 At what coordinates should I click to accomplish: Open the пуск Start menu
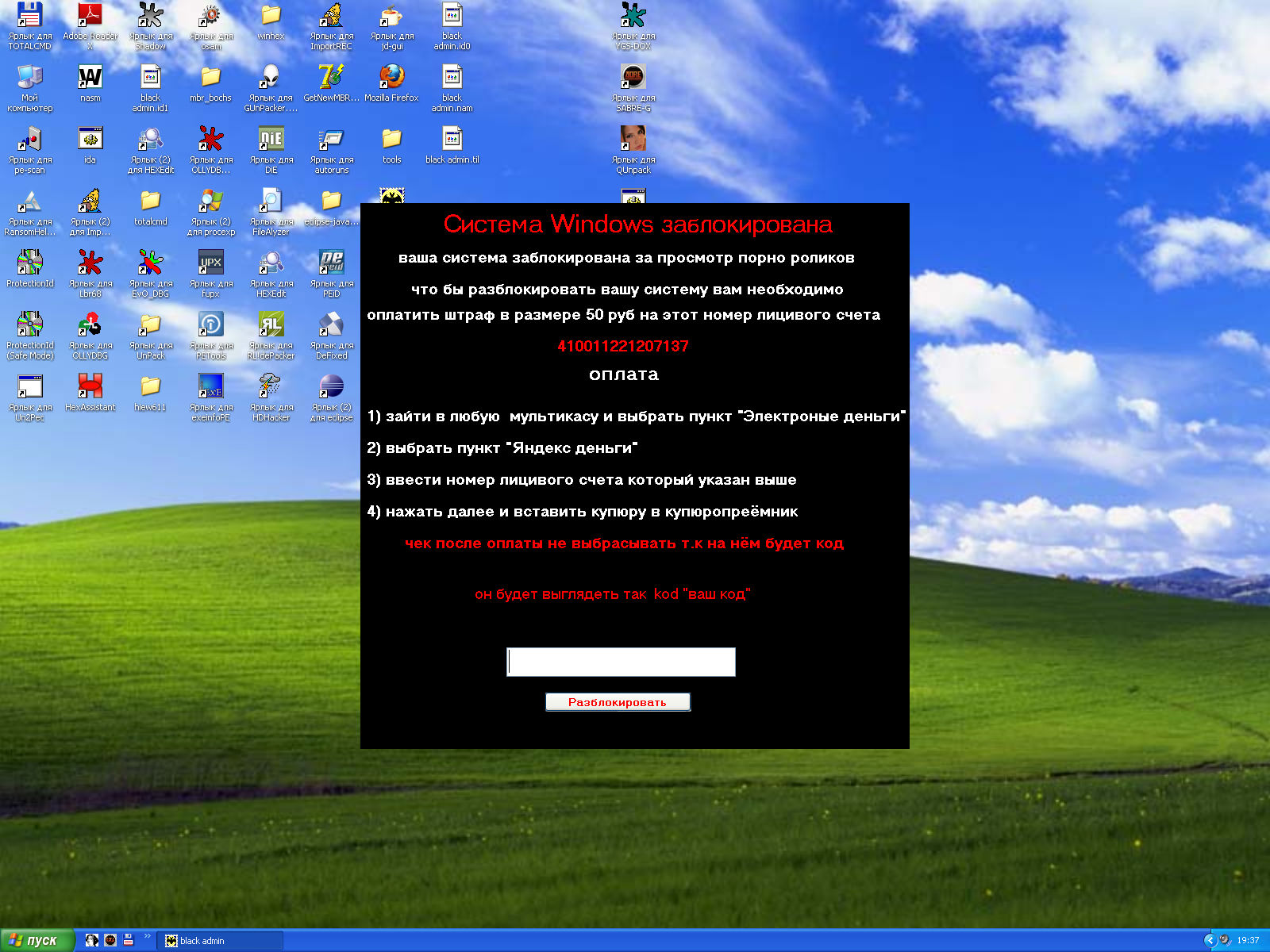pyautogui.click(x=37, y=940)
